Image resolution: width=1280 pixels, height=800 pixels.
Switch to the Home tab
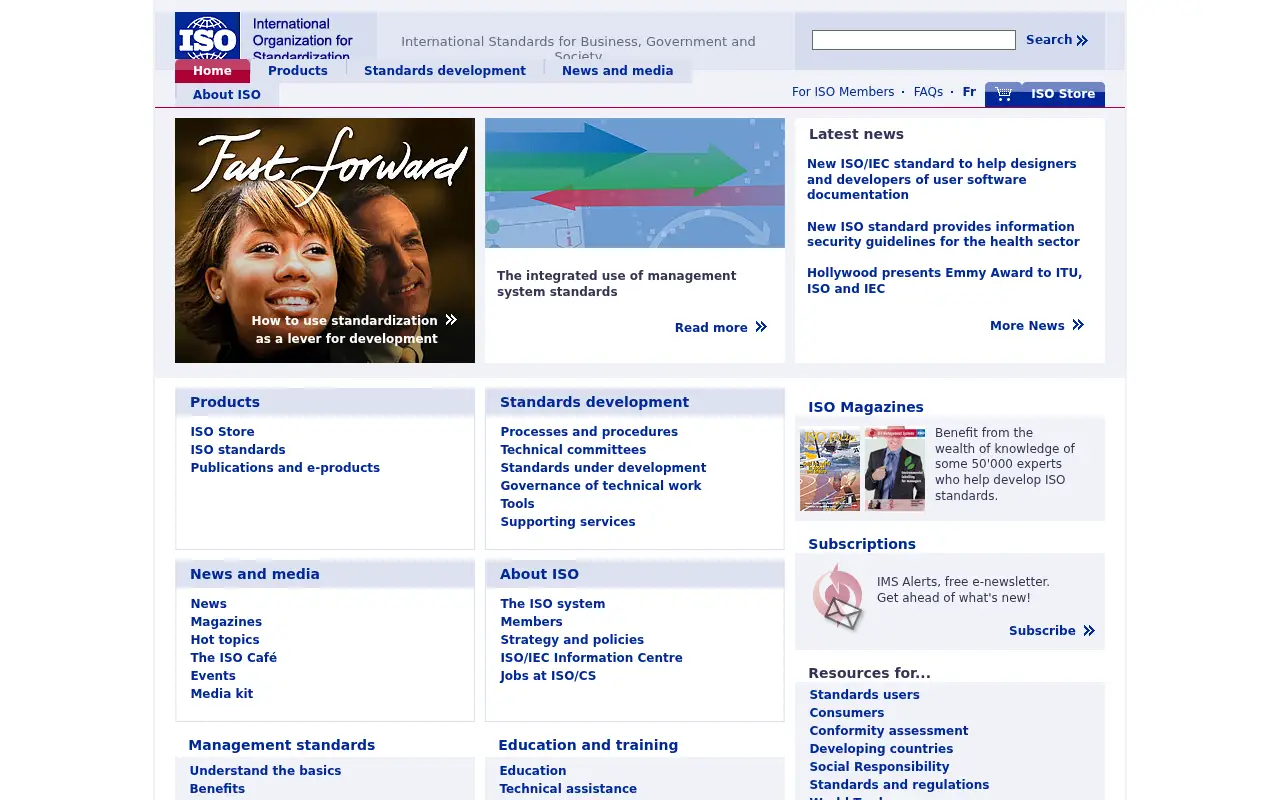tap(212, 71)
